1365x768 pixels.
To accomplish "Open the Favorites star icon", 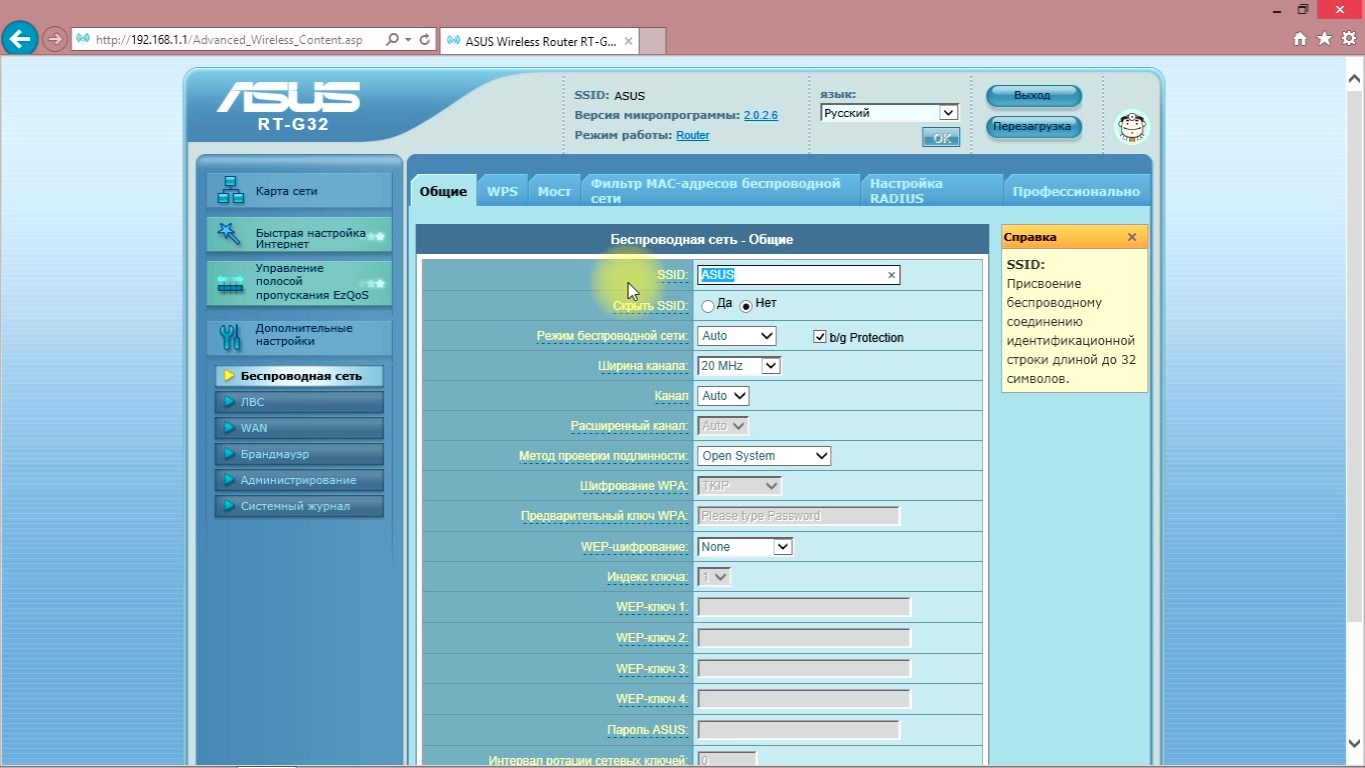I will 1324,39.
